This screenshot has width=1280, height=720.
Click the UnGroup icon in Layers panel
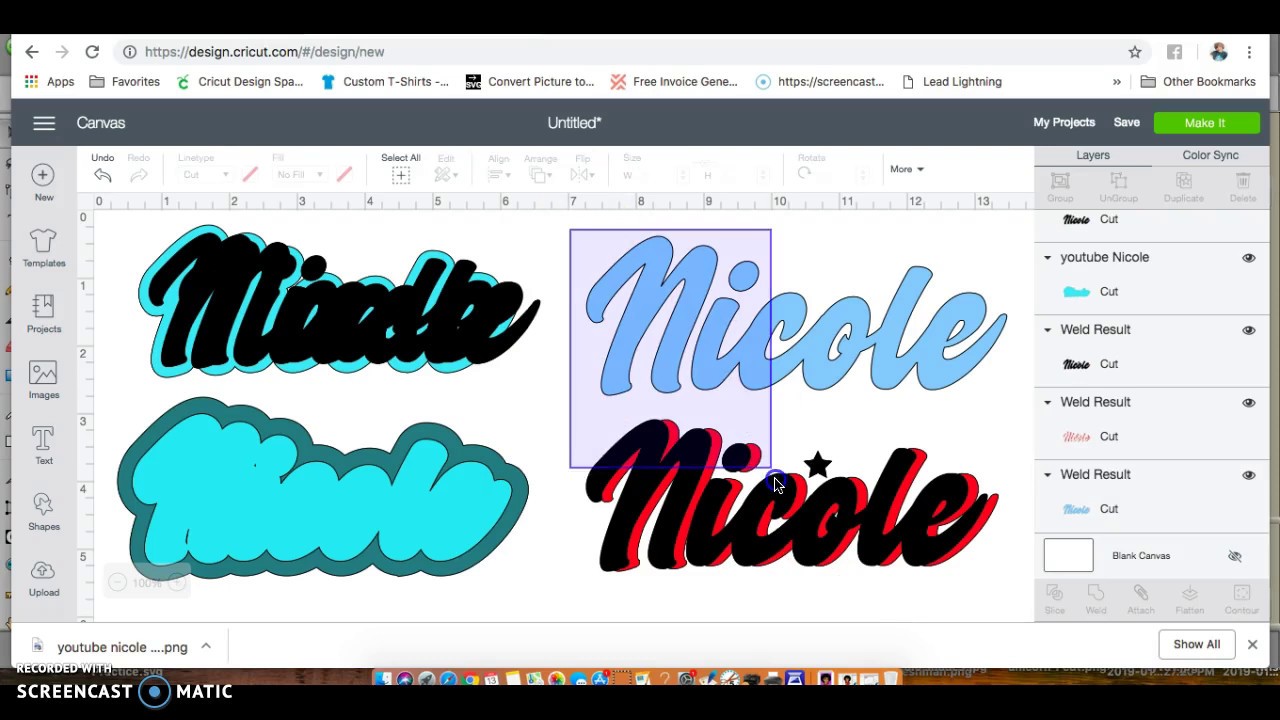1119,181
